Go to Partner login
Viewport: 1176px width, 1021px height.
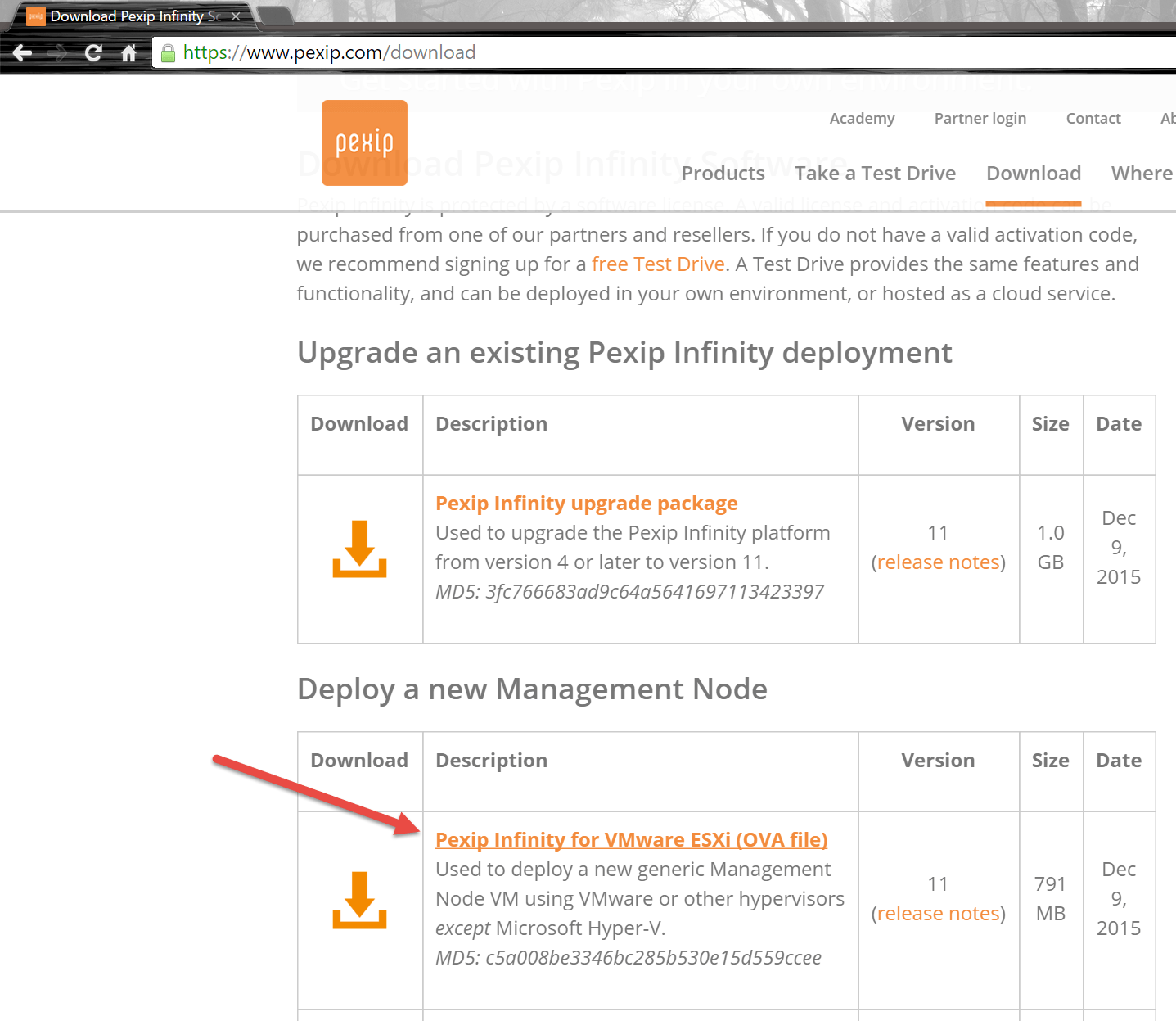pos(980,118)
